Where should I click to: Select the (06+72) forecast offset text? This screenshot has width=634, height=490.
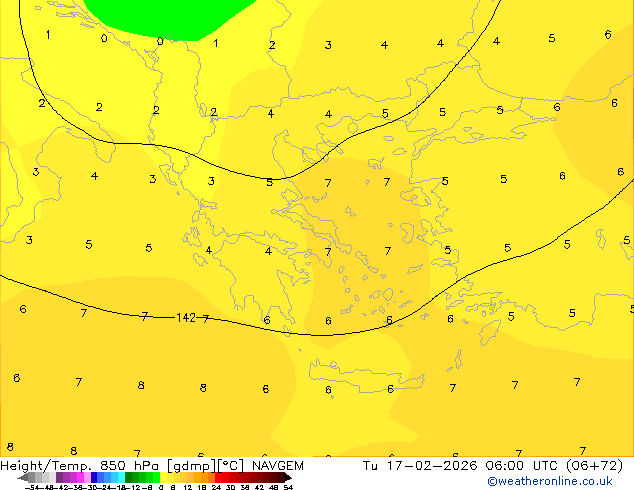pyautogui.click(x=594, y=466)
